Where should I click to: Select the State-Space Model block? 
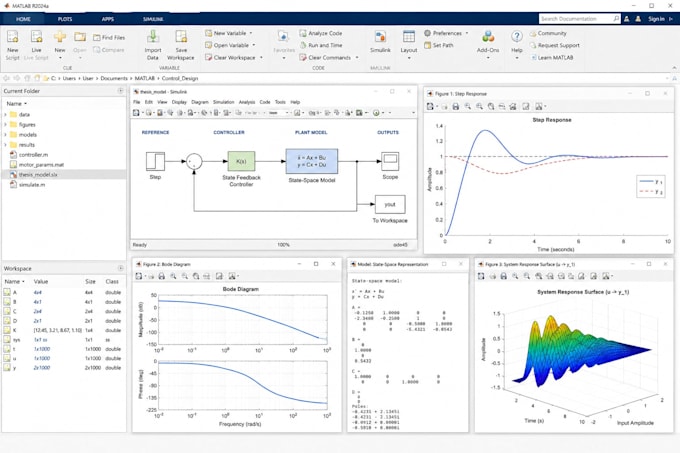point(311,161)
